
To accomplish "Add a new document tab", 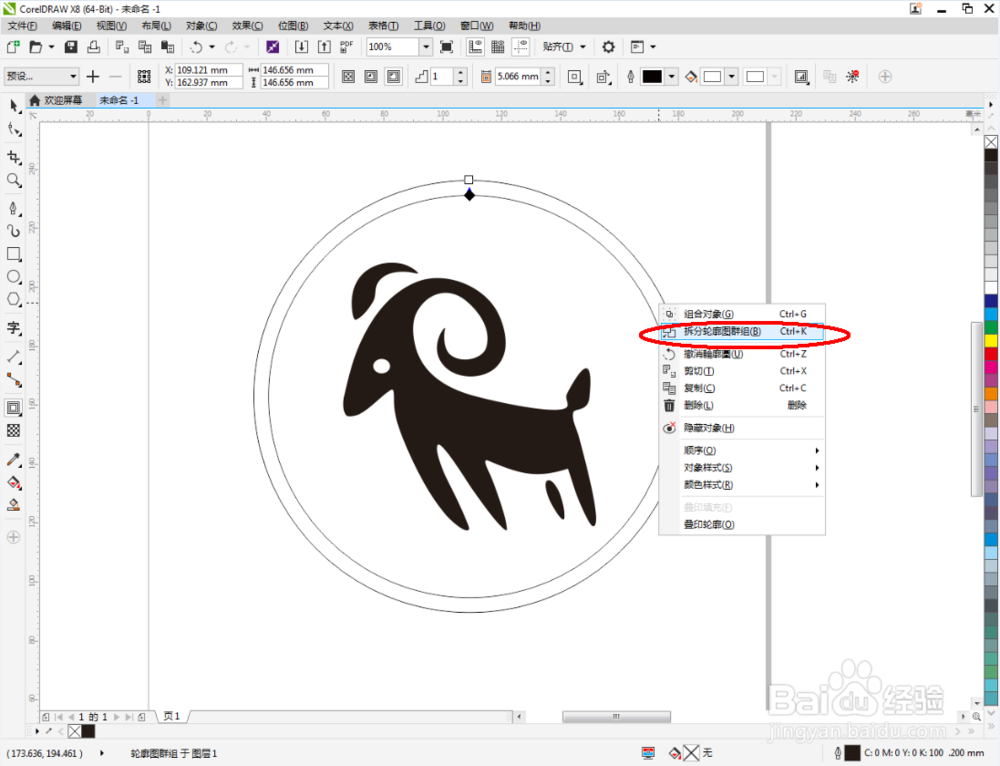I will click(x=163, y=100).
